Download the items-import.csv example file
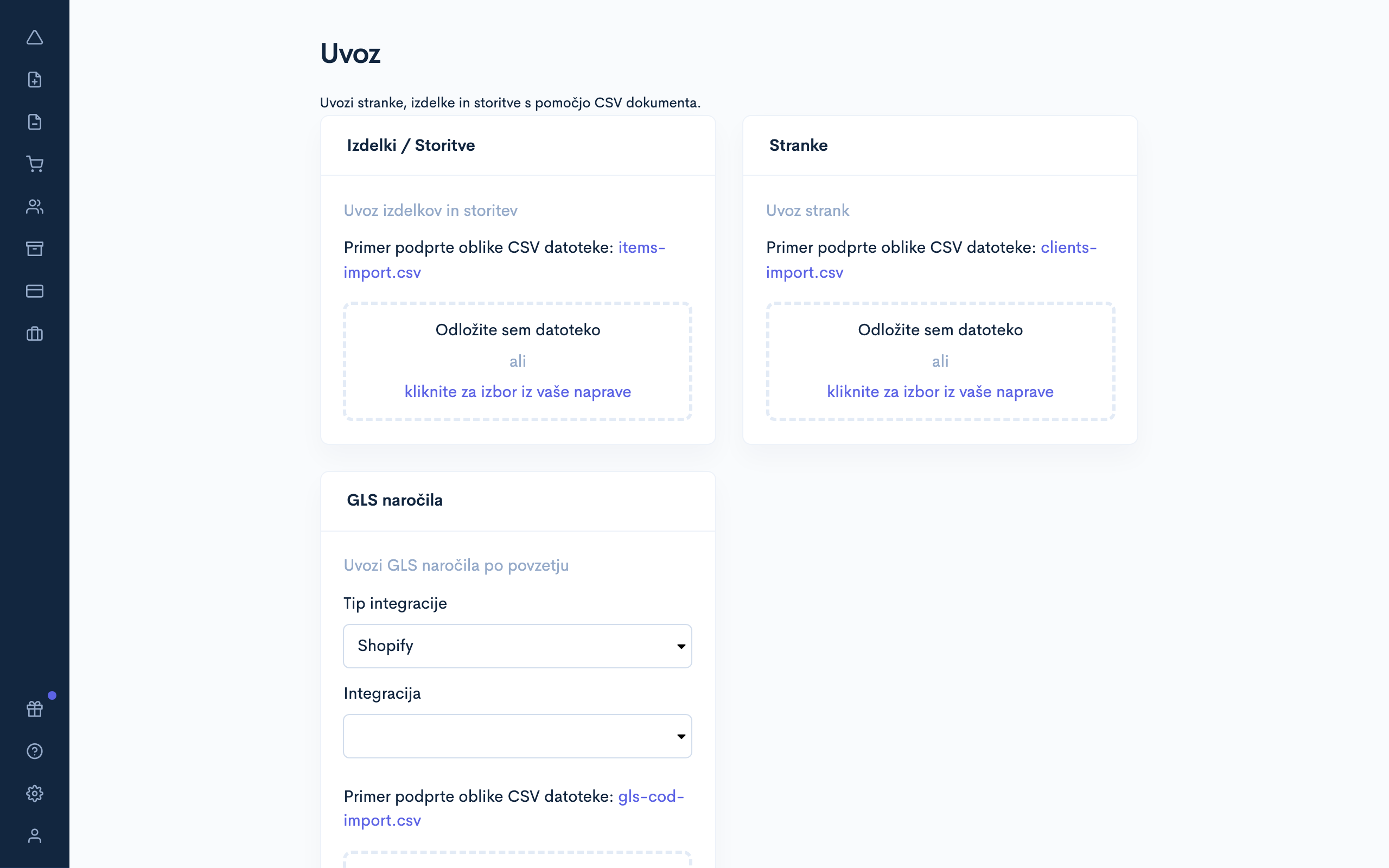Viewport: 1389px width, 868px height. [383, 273]
